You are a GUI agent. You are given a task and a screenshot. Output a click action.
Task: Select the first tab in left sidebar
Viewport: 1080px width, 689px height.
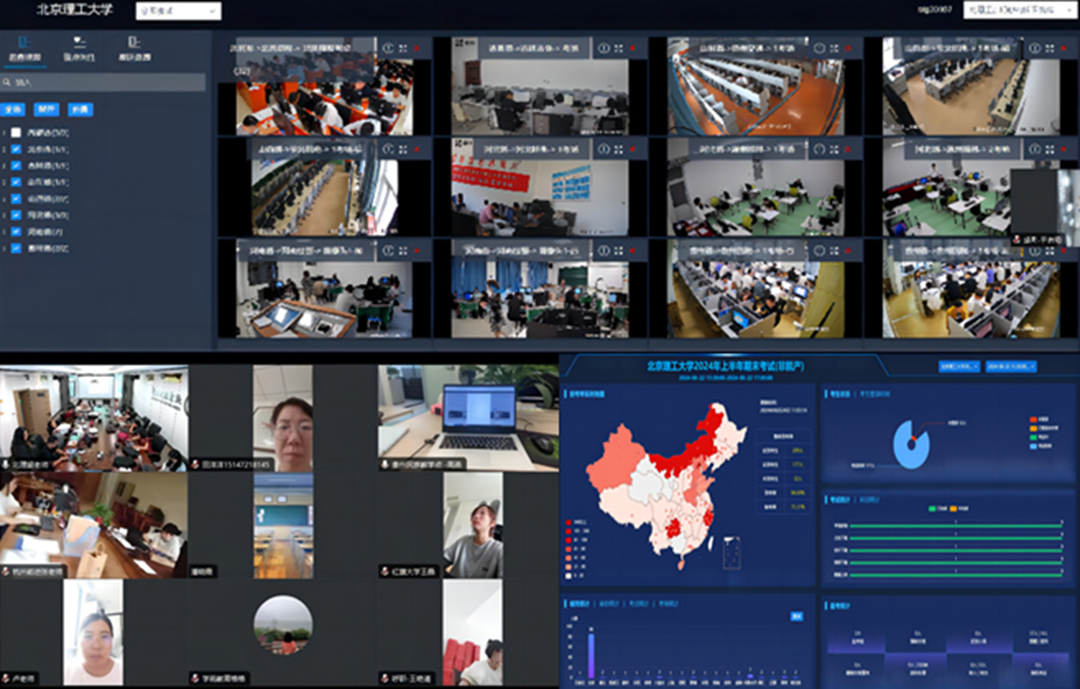pos(26,48)
